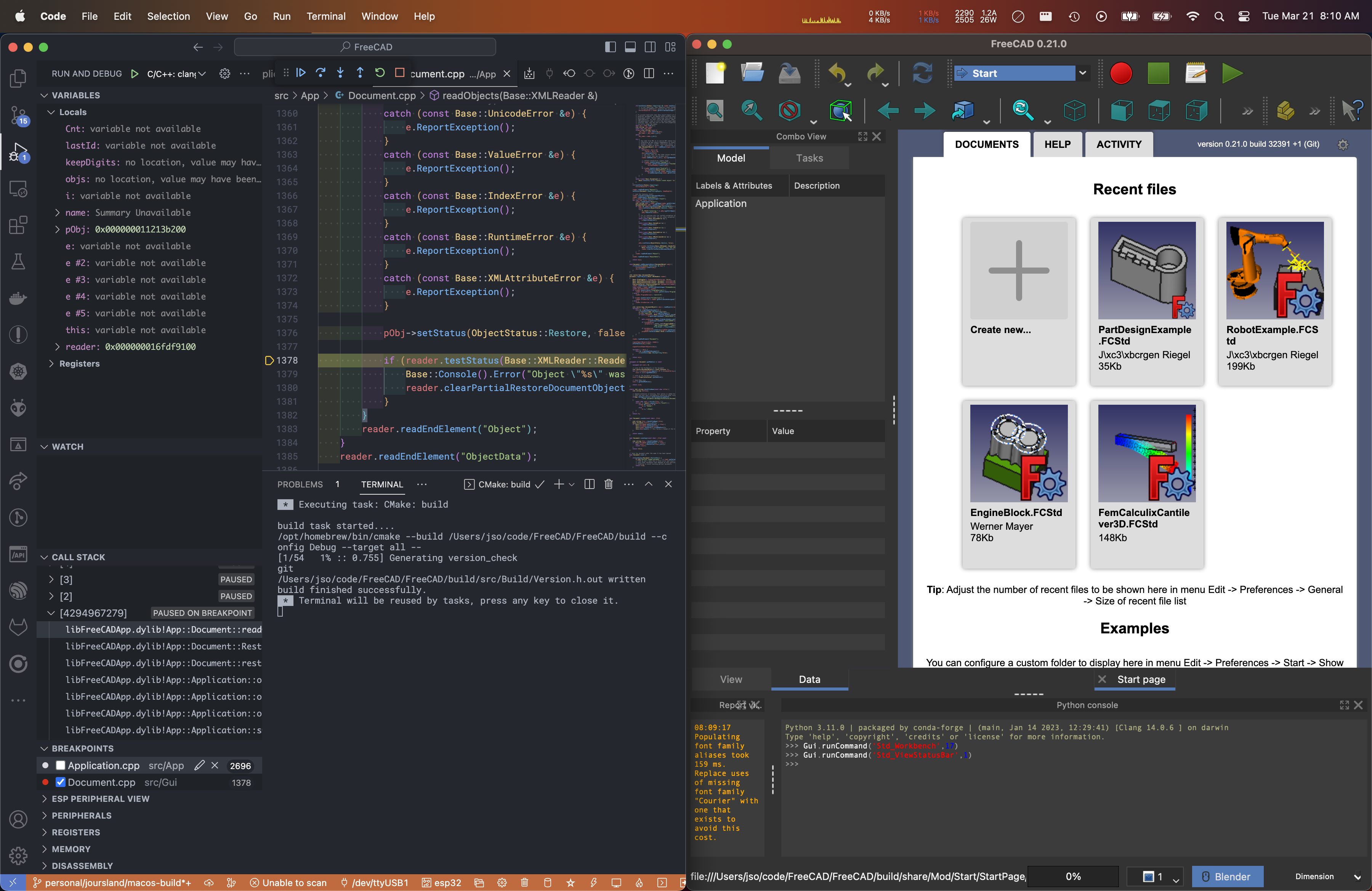Click the debug Continue button
The width and height of the screenshot is (1372, 891).
tap(301, 73)
